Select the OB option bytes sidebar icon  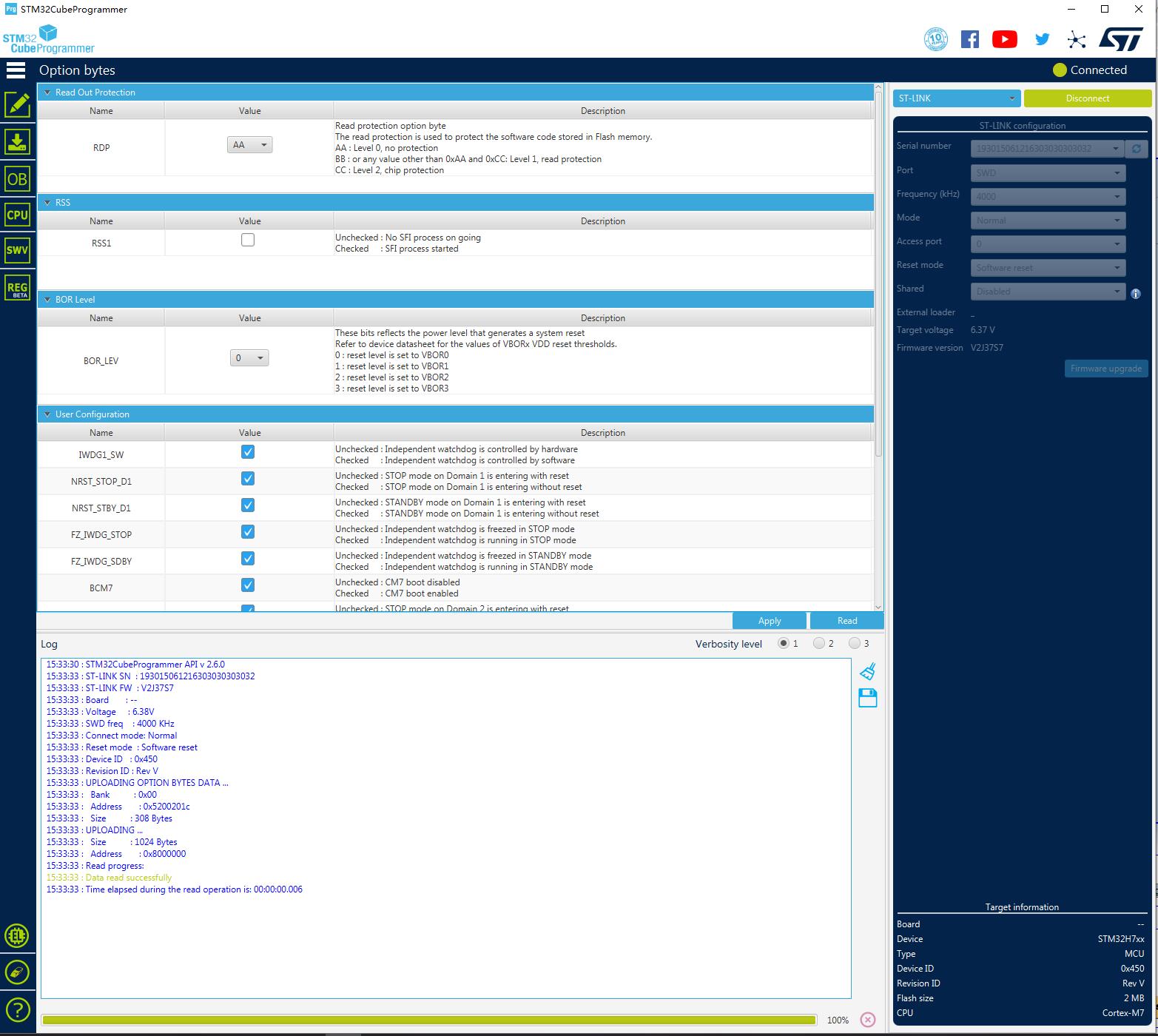[x=17, y=178]
